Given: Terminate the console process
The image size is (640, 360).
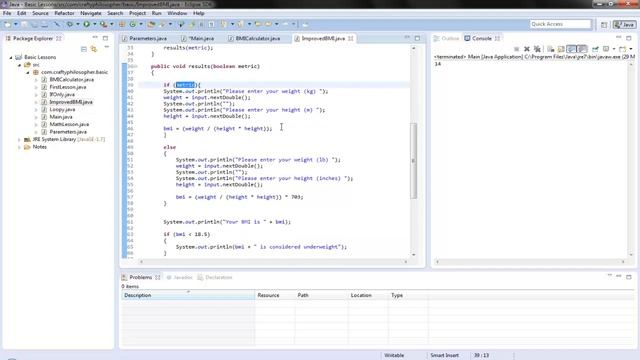Looking at the screenshot, I should click(x=516, y=49).
